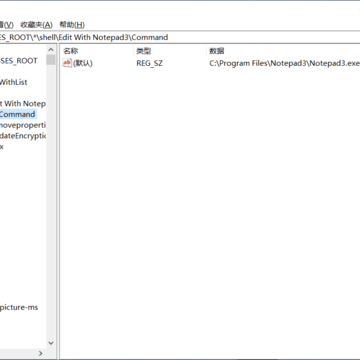The width and height of the screenshot is (360, 360).
Task: Click REG_SZ type cell
Action: [x=149, y=63]
